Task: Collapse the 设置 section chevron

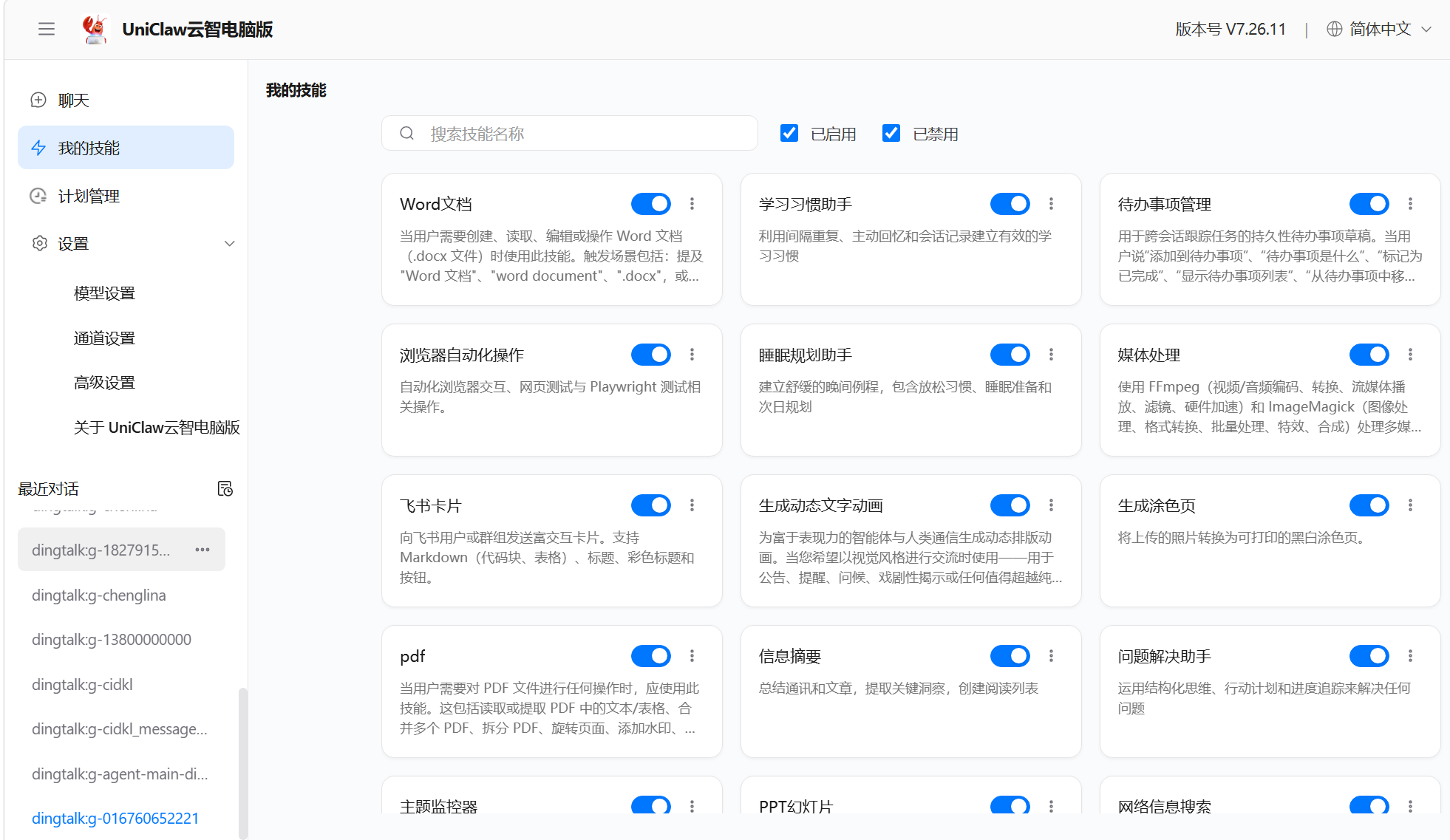Action: (229, 243)
